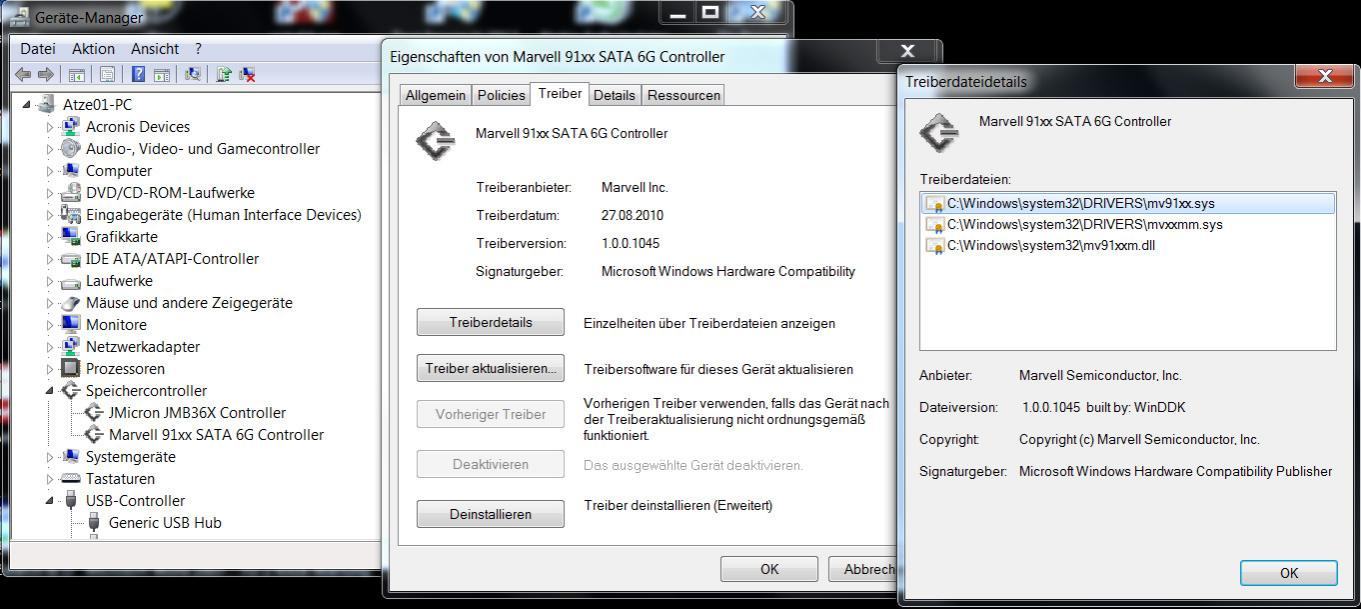
Task: Select the Systemgeräte category icon
Action: tap(70, 456)
